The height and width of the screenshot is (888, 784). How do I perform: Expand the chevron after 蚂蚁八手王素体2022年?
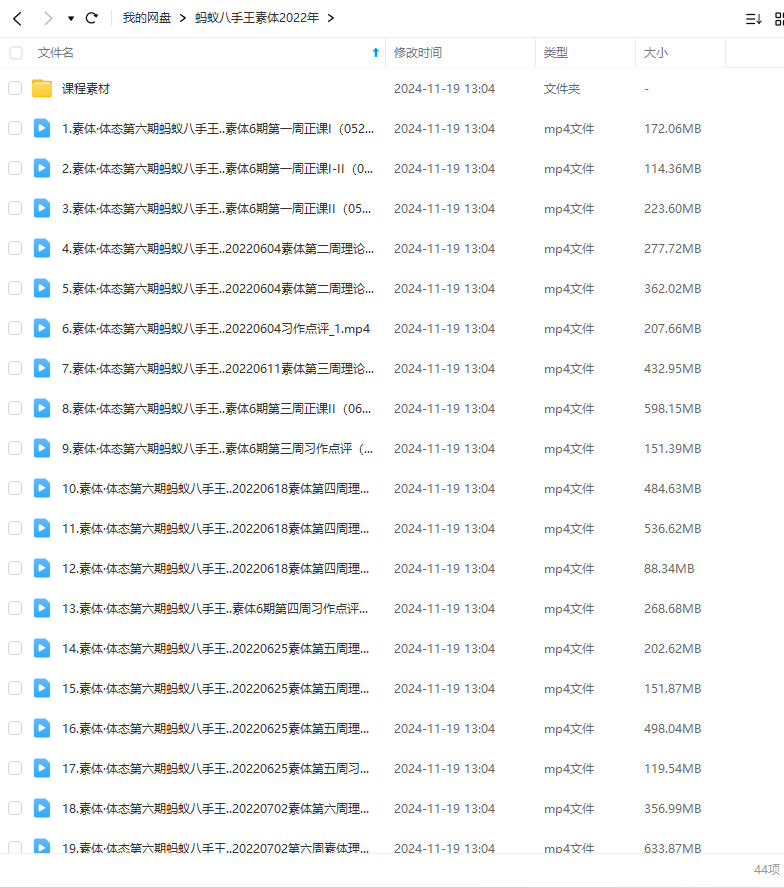tap(330, 18)
